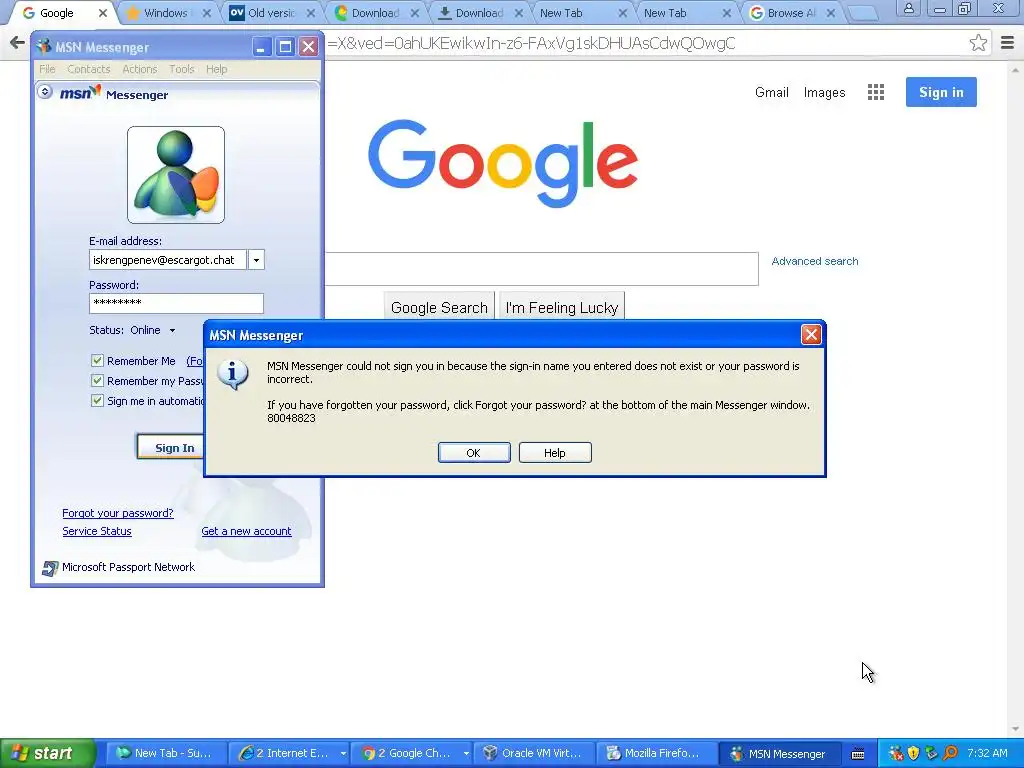
Task: Toggle the Remember Me checkbox
Action: click(x=97, y=360)
